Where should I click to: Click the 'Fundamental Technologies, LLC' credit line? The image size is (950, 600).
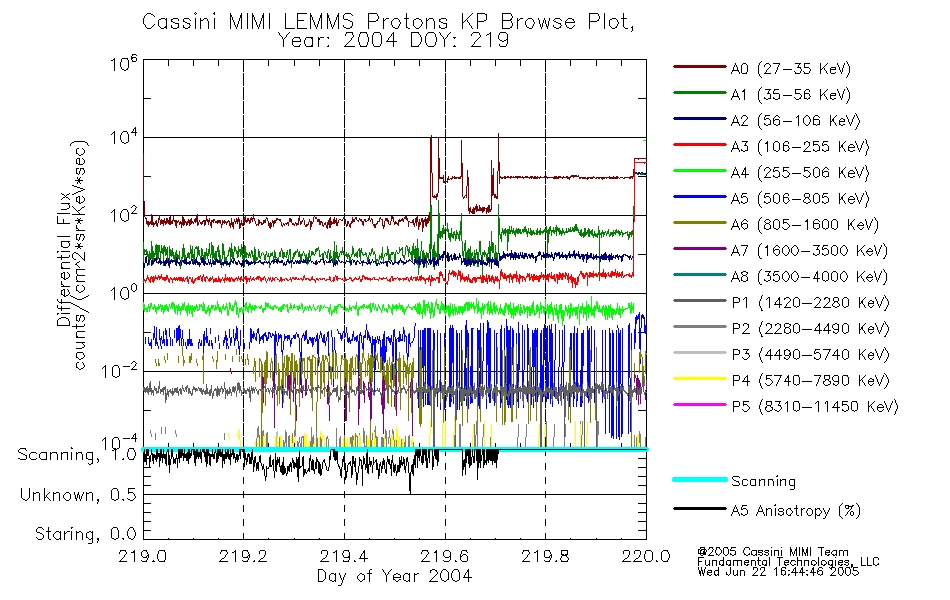pos(788,562)
